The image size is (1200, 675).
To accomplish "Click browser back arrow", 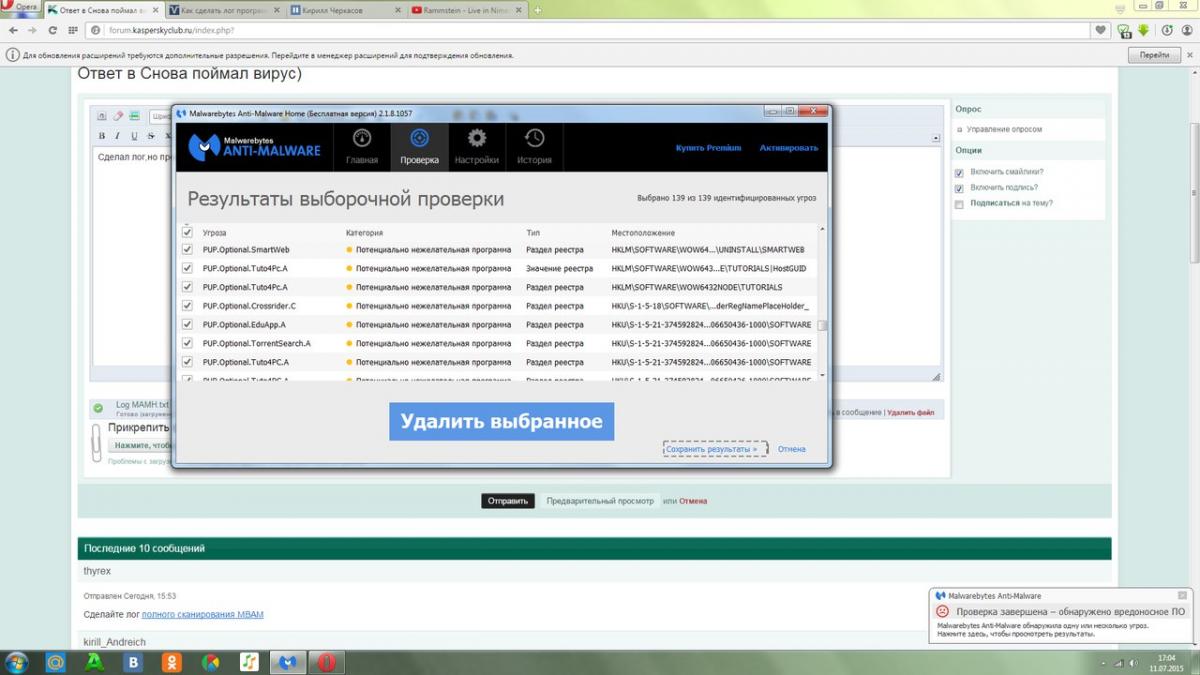I will click(11, 30).
